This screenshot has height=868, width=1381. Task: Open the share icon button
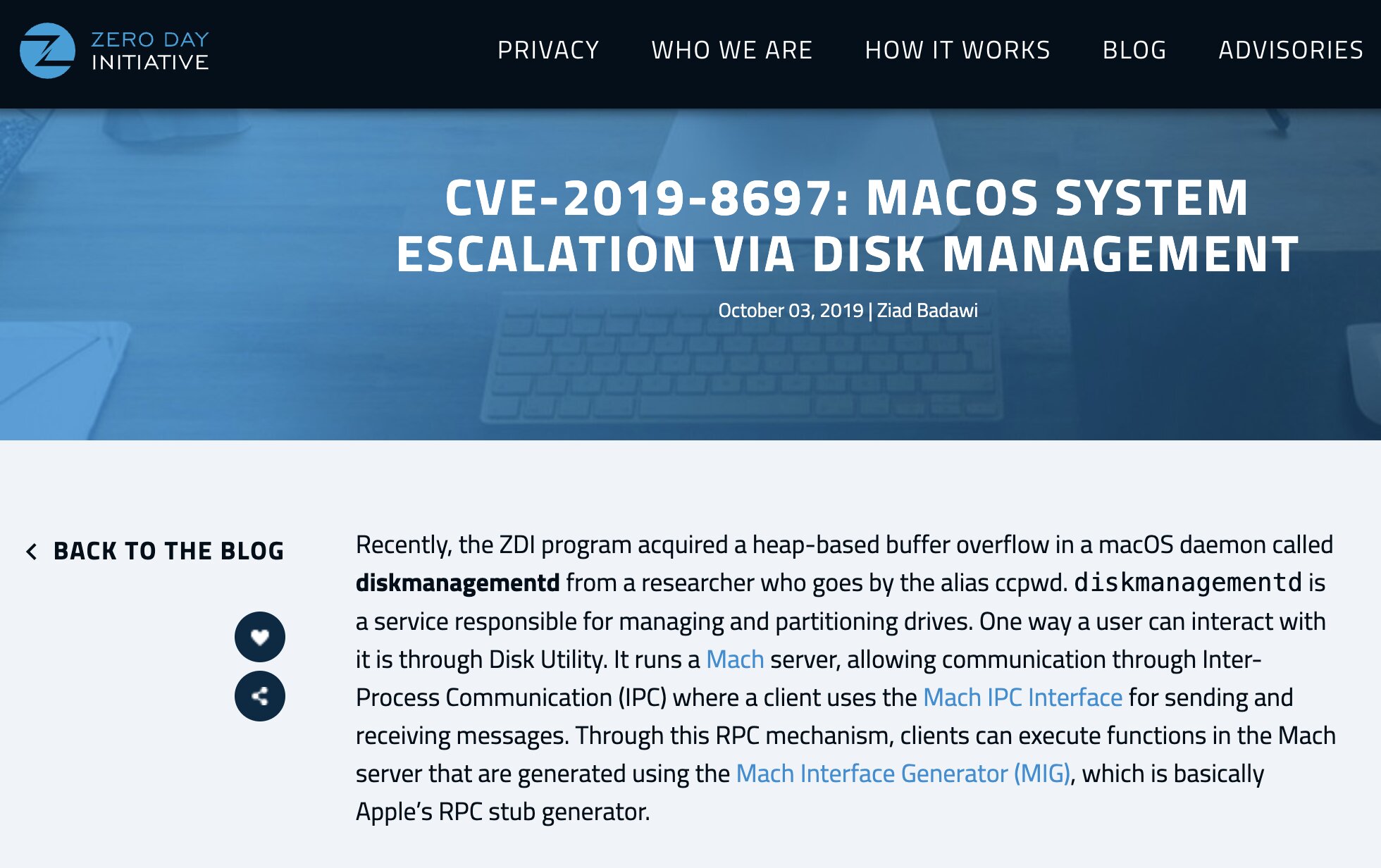(260, 696)
